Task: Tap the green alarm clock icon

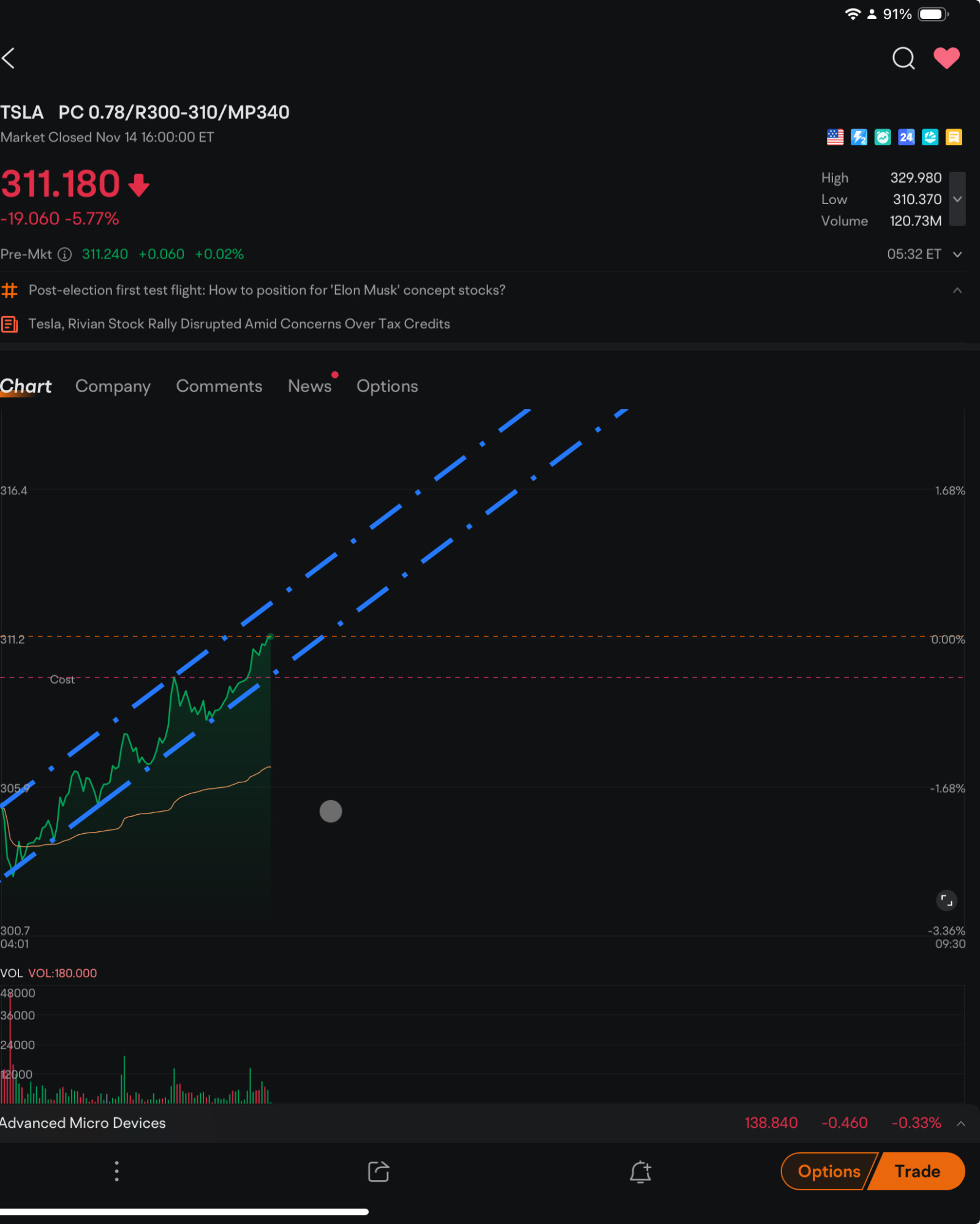Action: point(883,137)
